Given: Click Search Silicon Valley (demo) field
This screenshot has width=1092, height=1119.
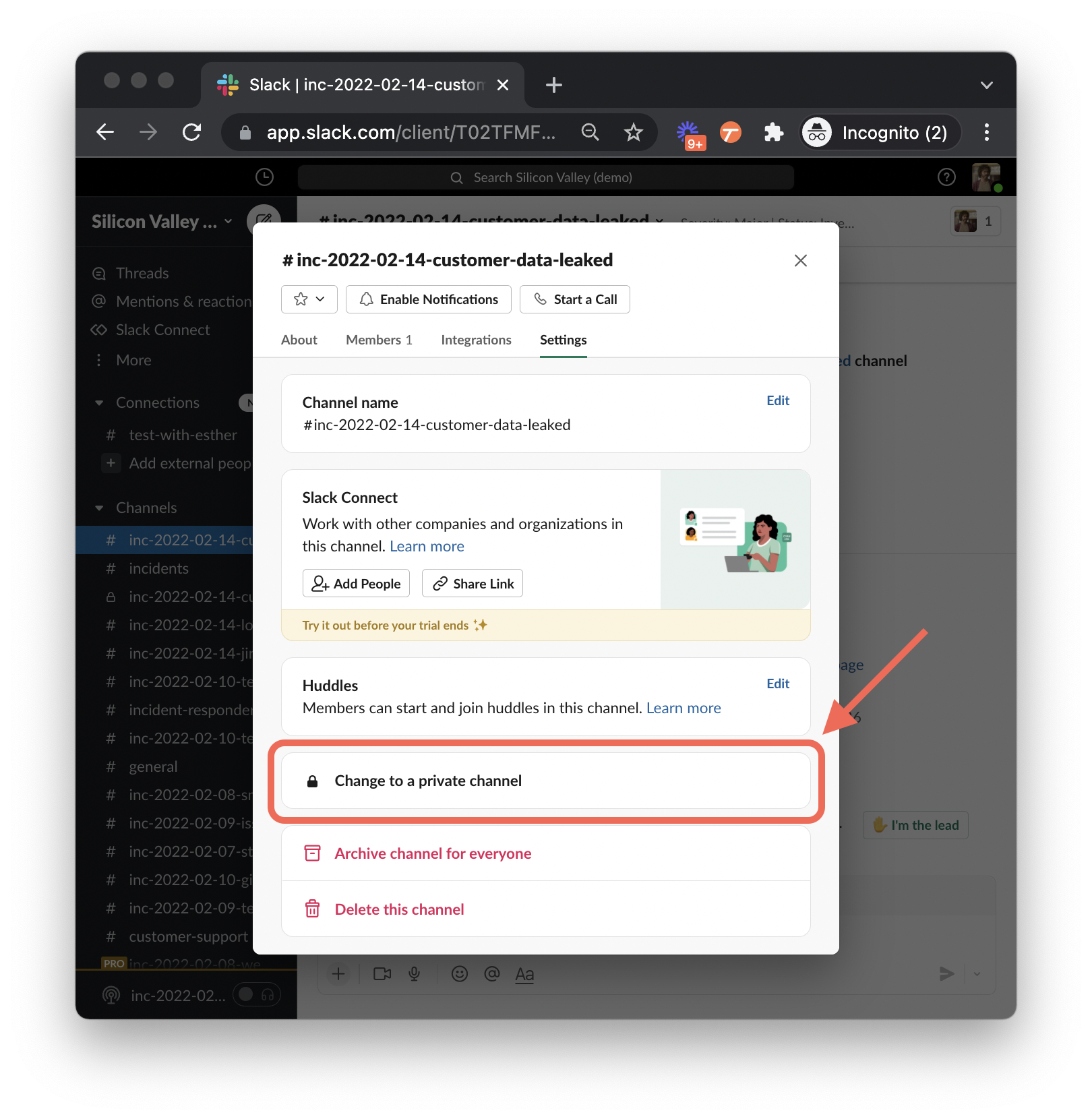Looking at the screenshot, I should [546, 177].
